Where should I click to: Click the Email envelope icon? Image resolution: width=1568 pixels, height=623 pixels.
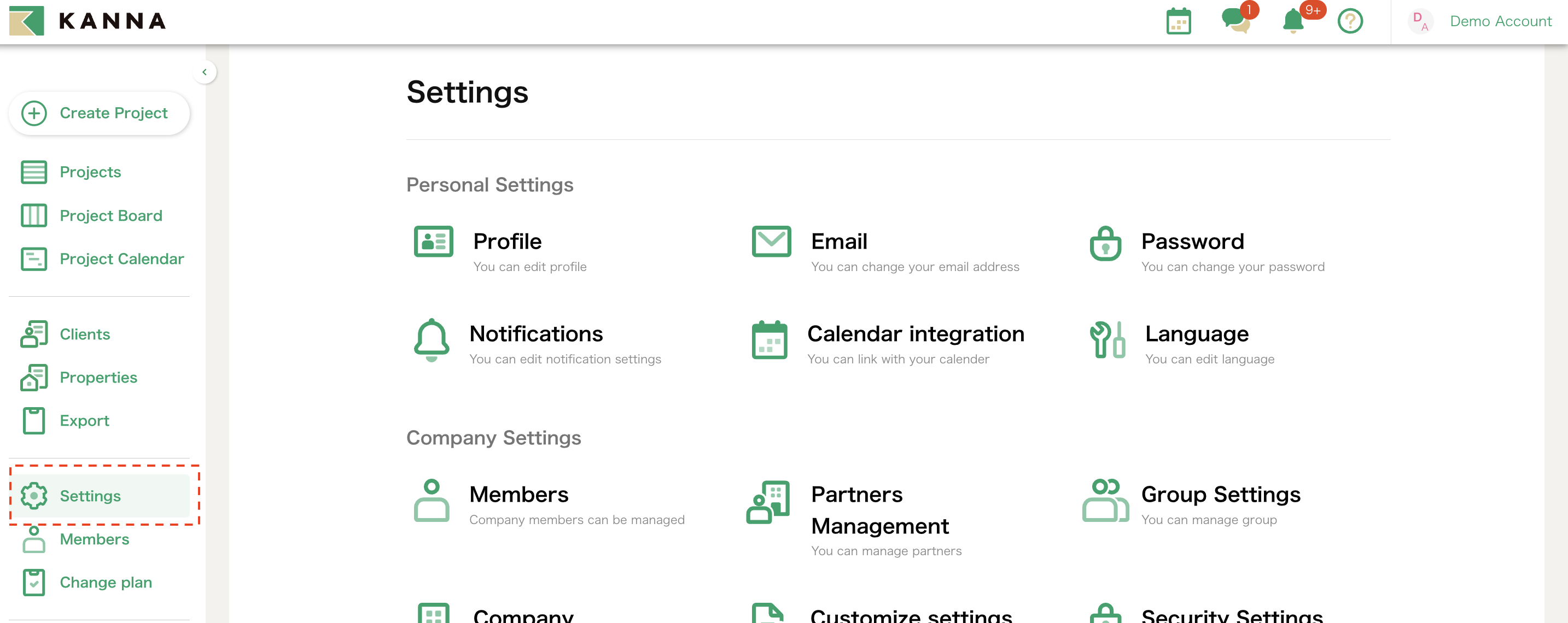tap(771, 242)
